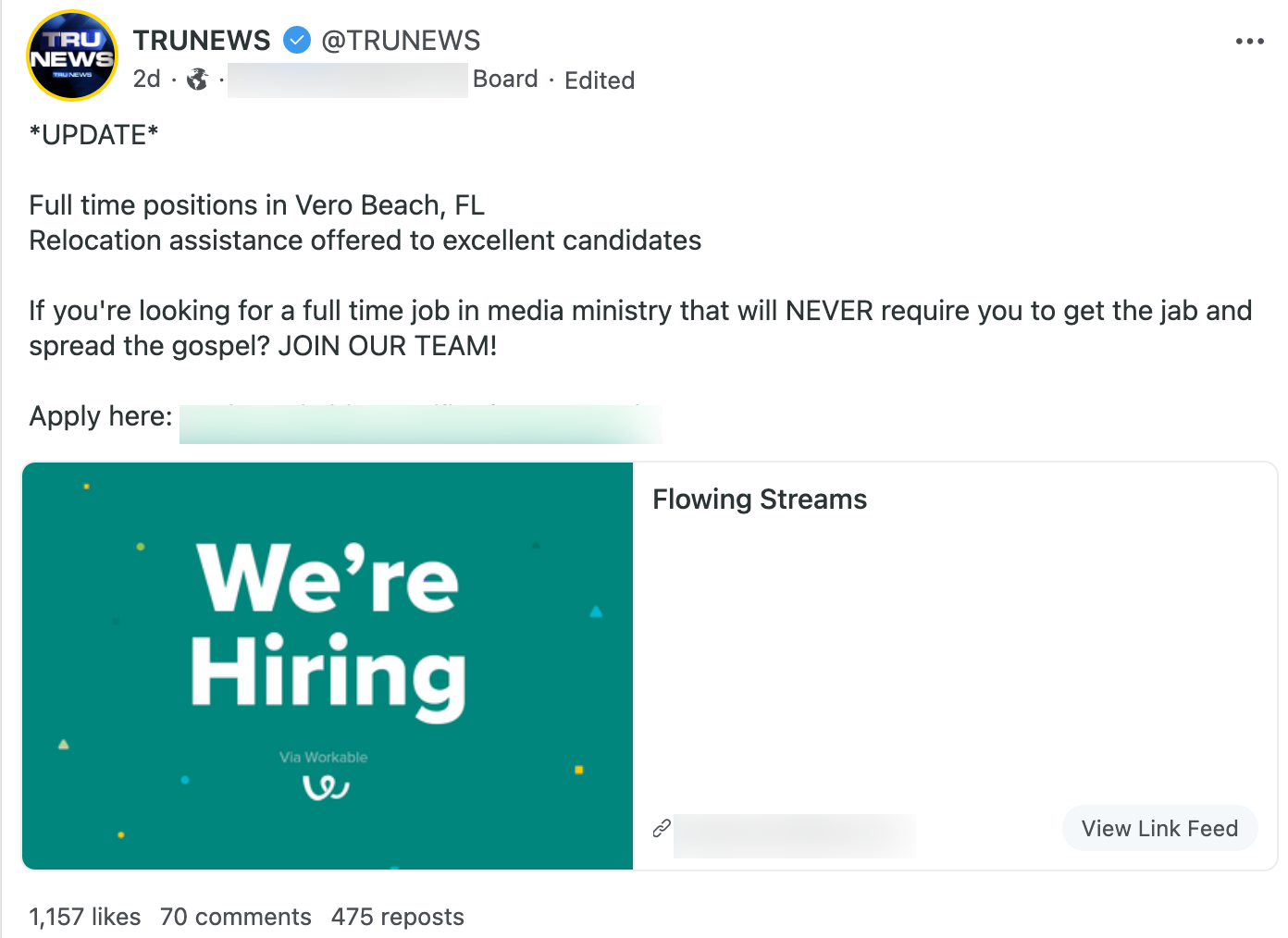Open the three-dot post options menu

tap(1249, 42)
